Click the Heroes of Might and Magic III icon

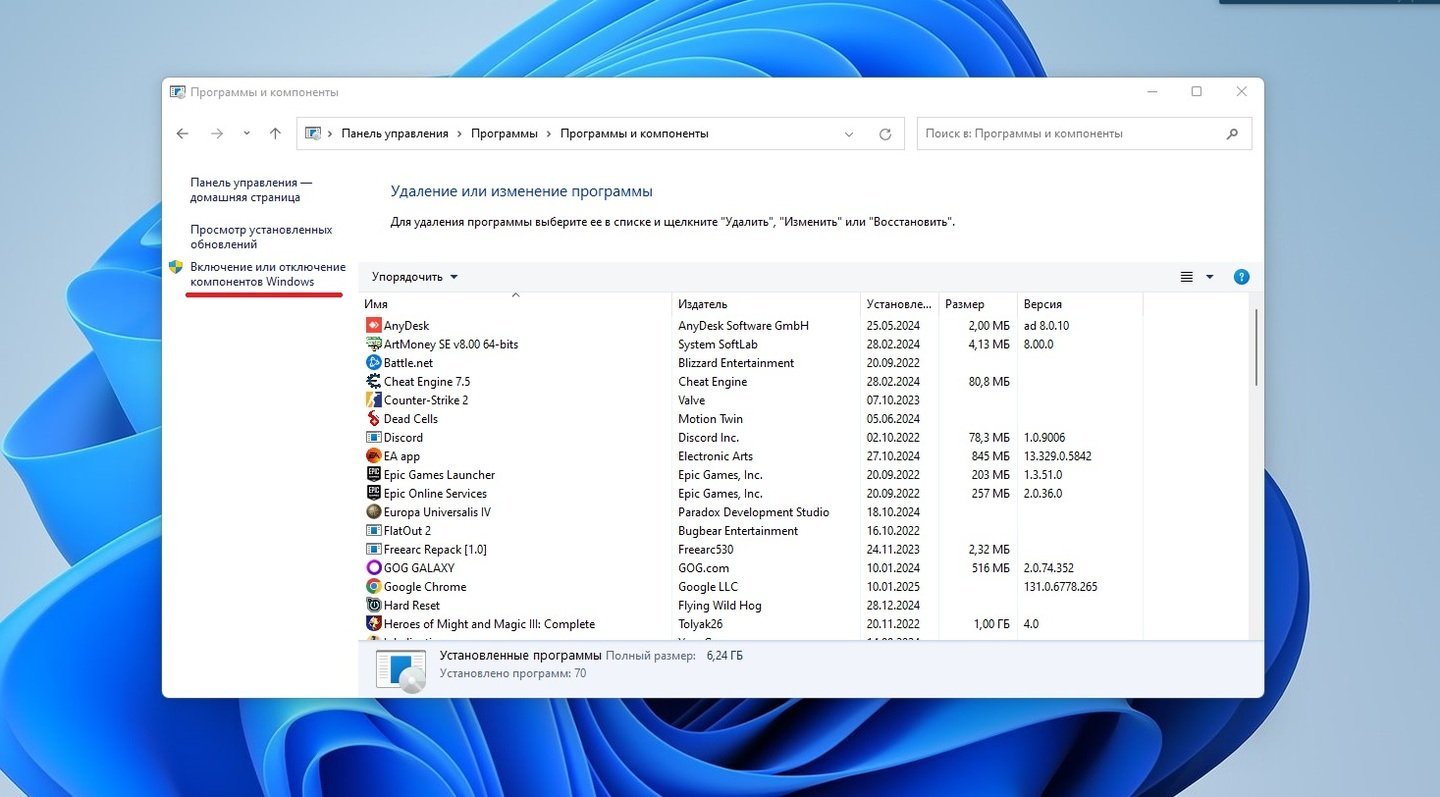[x=374, y=624]
